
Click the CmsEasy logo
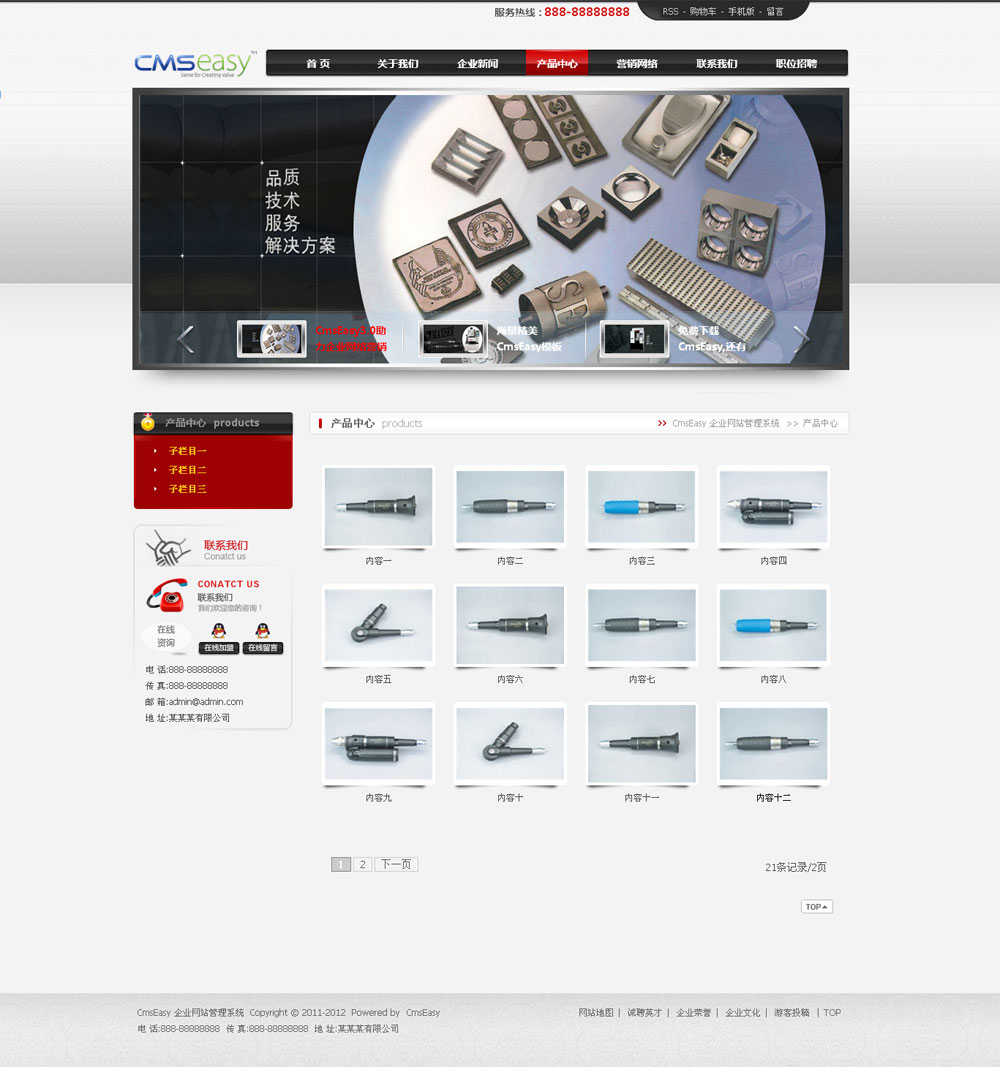tap(194, 63)
